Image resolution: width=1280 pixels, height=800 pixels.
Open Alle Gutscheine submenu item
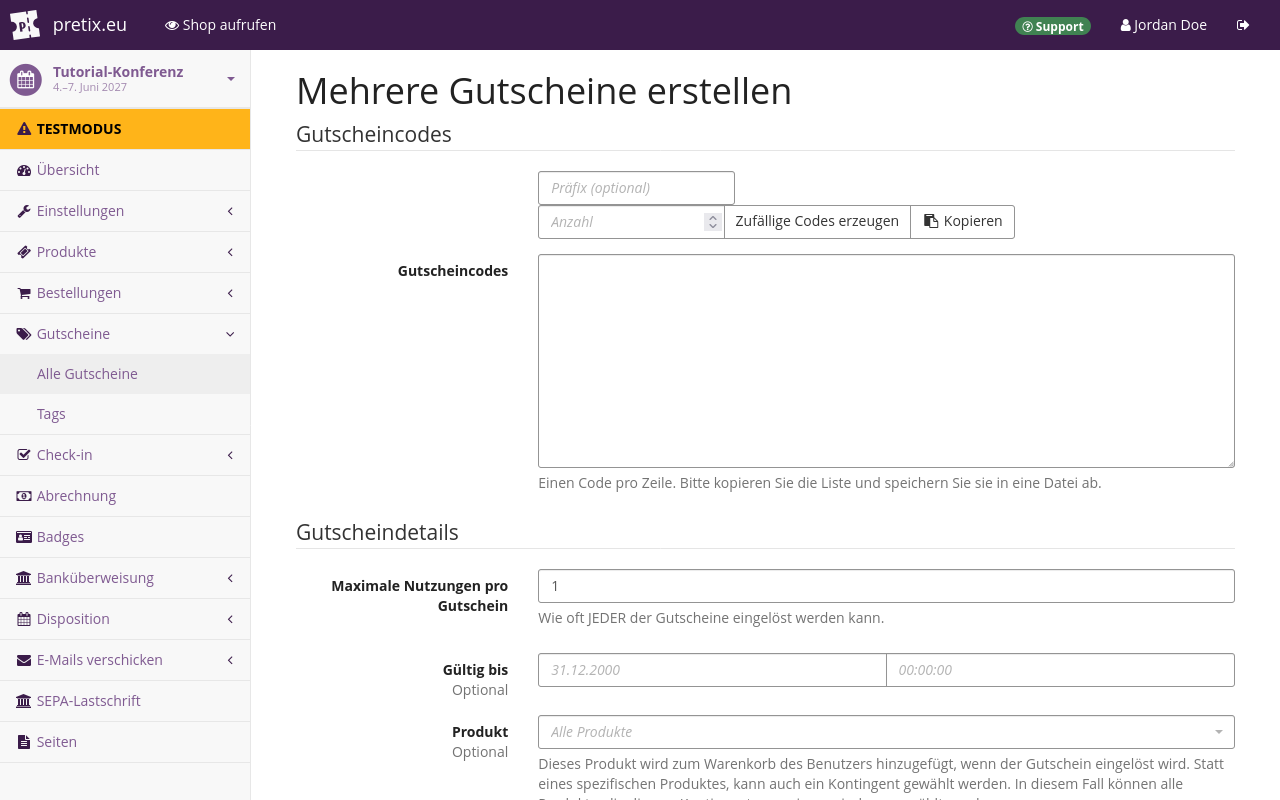pos(125,374)
